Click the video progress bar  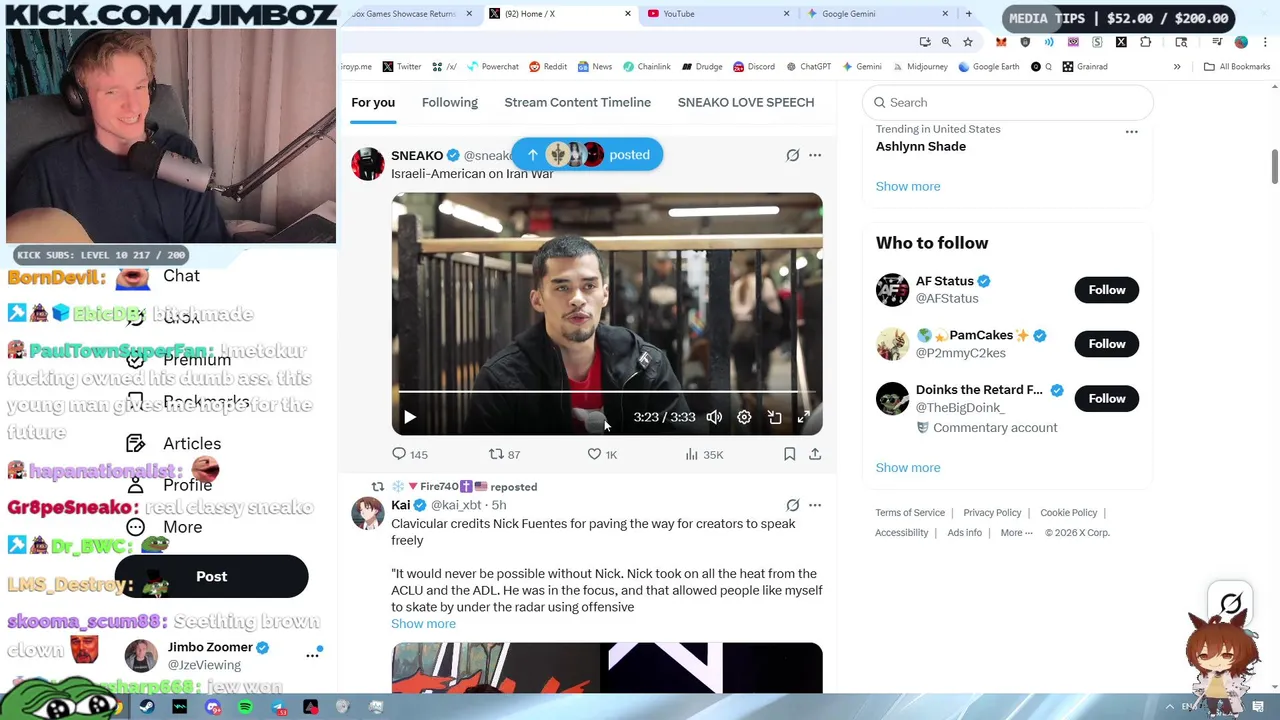tap(607, 392)
